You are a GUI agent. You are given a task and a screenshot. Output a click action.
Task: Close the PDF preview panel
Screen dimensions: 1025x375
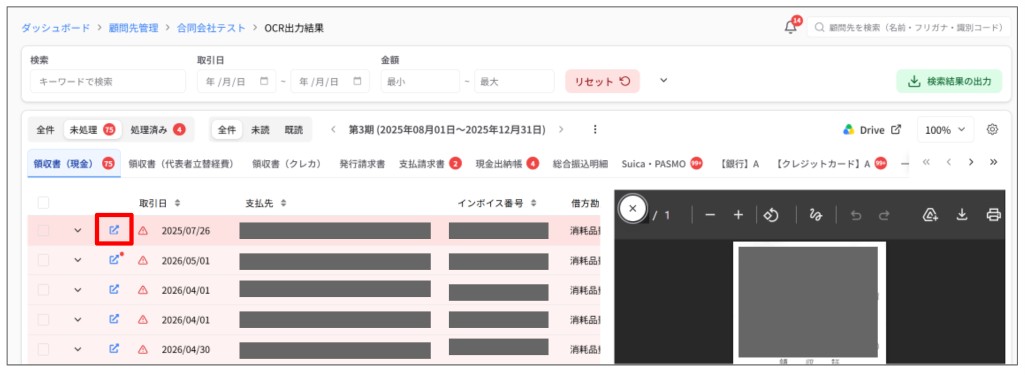632,209
